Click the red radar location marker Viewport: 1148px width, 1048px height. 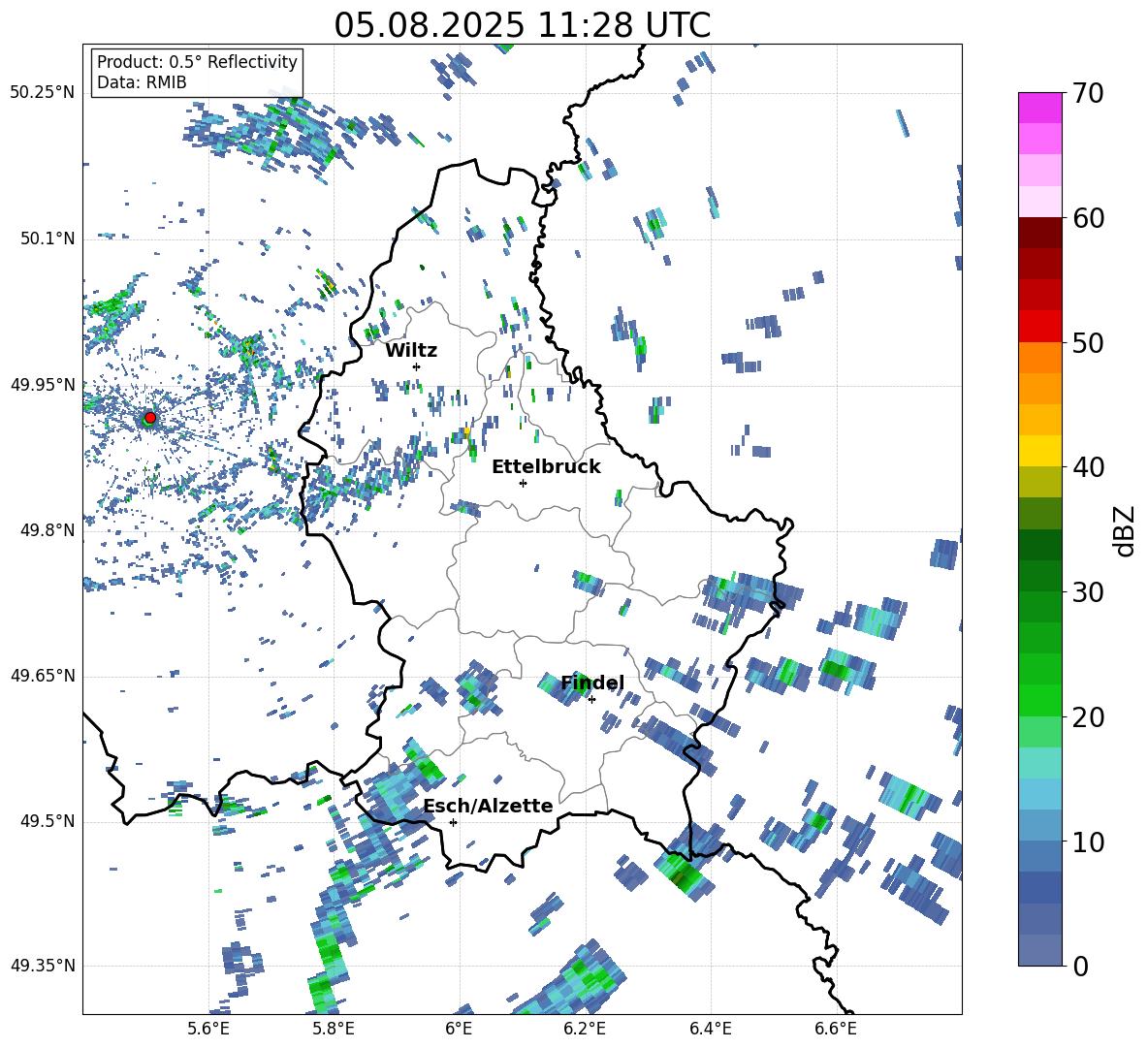point(149,417)
